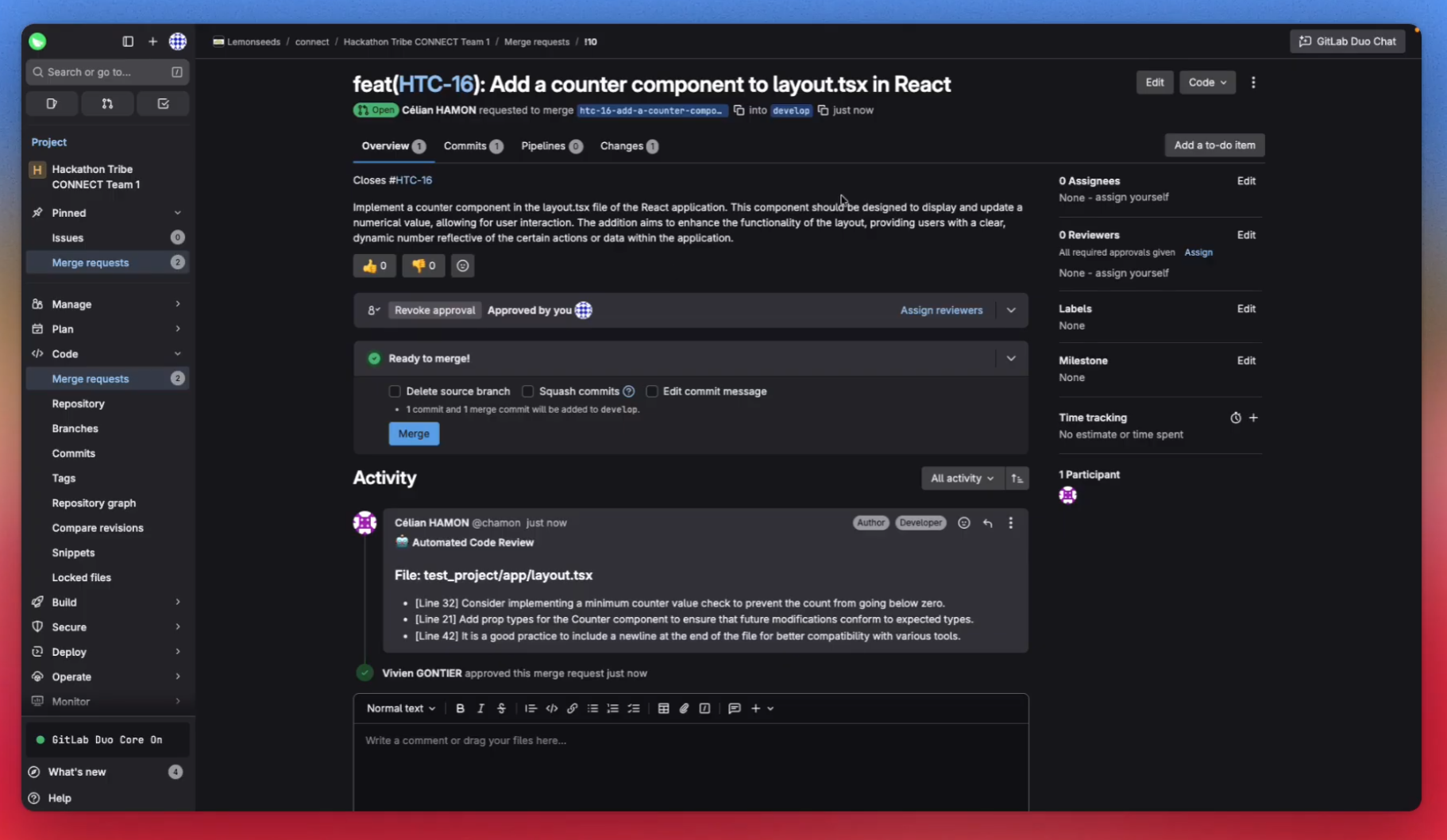1447x840 pixels.
Task: Add time entry with plus icon
Action: pyautogui.click(x=1253, y=418)
